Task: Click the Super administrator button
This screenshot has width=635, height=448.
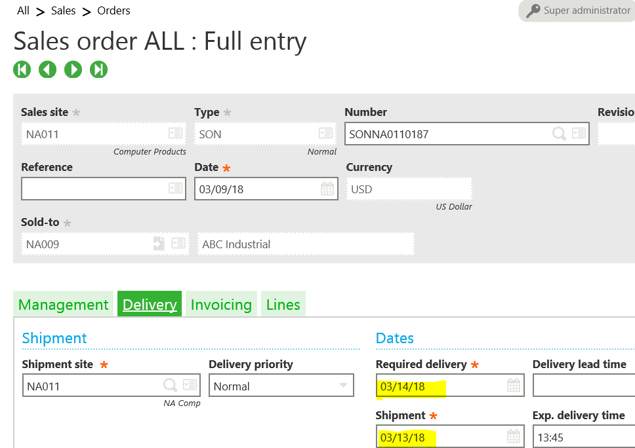Action: (577, 11)
